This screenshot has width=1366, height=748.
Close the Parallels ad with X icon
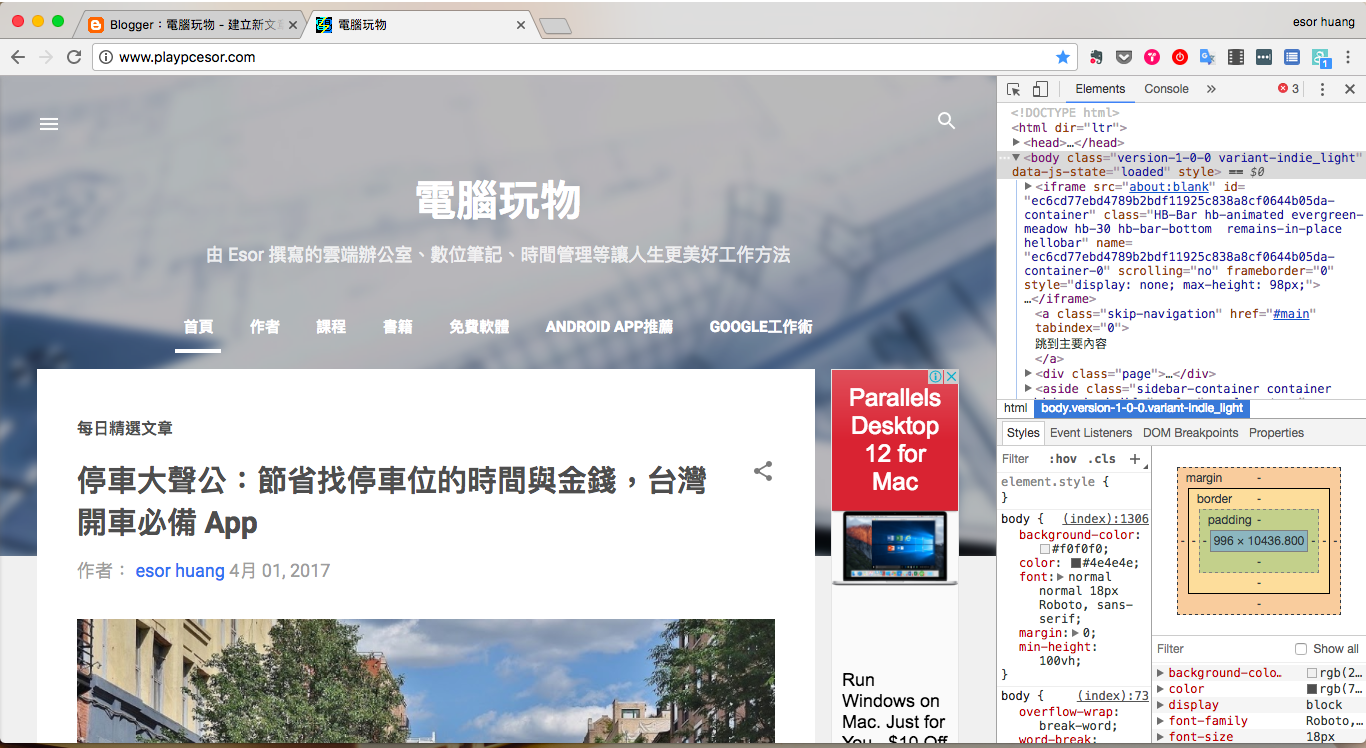tap(952, 377)
